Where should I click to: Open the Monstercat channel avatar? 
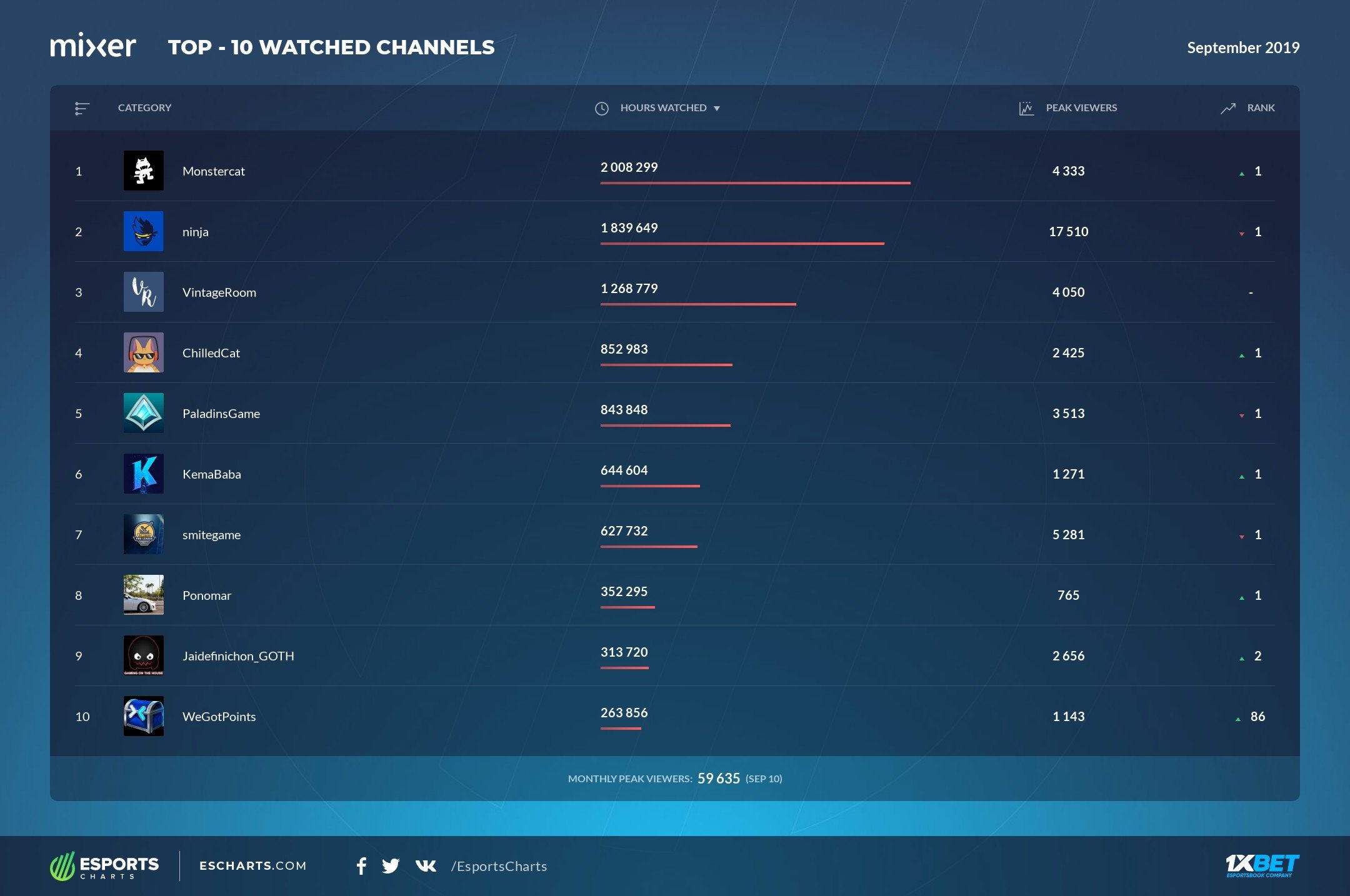pos(144,171)
